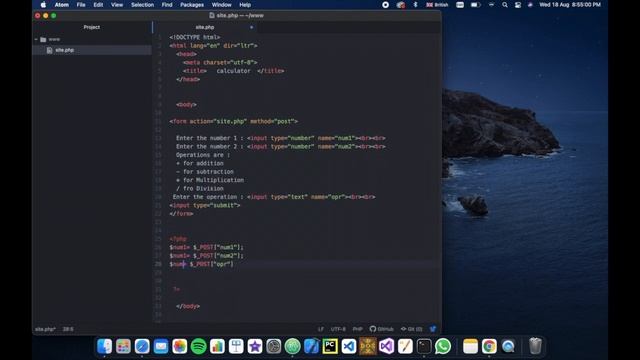Open the Selection menu

pyautogui.click(x=142, y=5)
